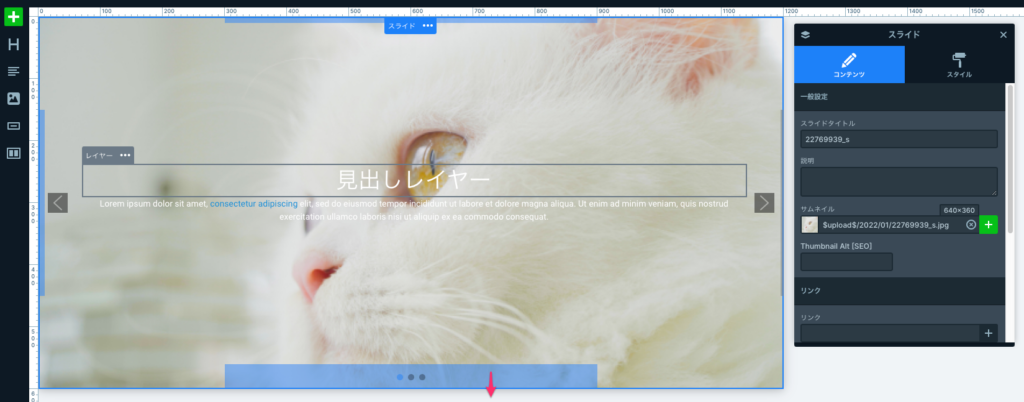This screenshot has width=1024, height=402.
Task: Click plus button beside リンク field
Action: (988, 333)
